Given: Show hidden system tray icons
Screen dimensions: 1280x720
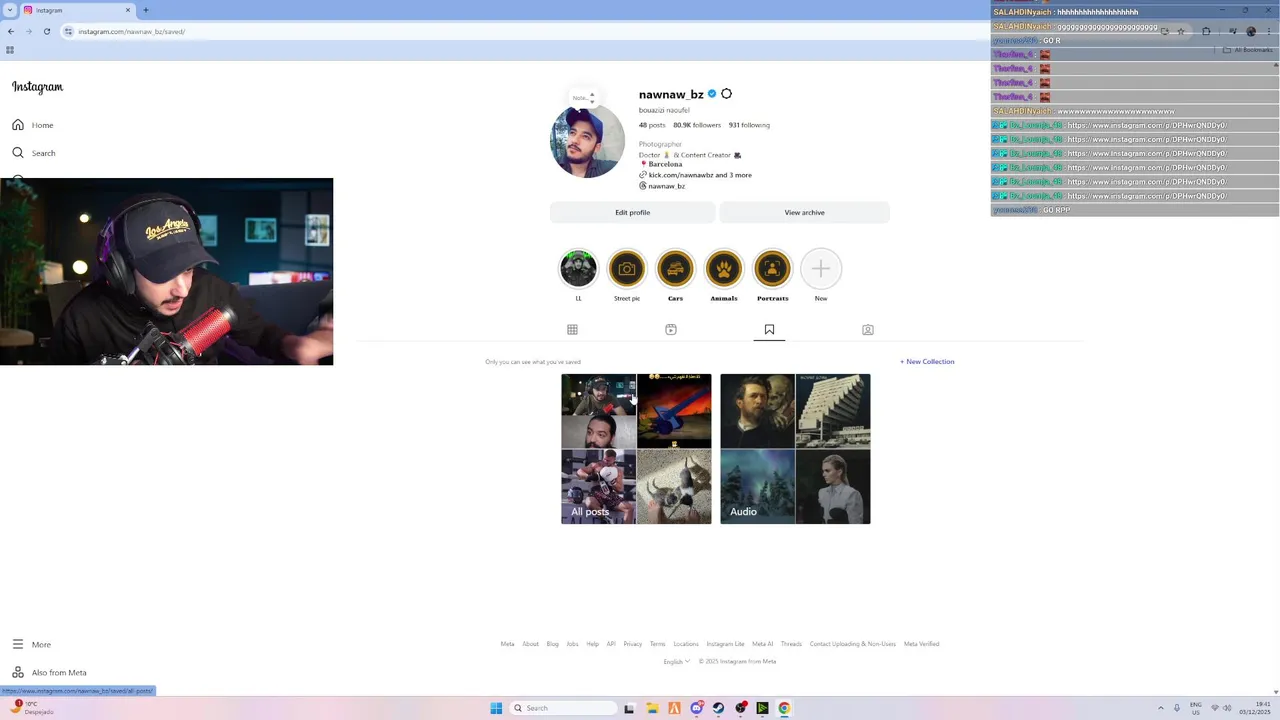Looking at the screenshot, I should click(1161, 708).
